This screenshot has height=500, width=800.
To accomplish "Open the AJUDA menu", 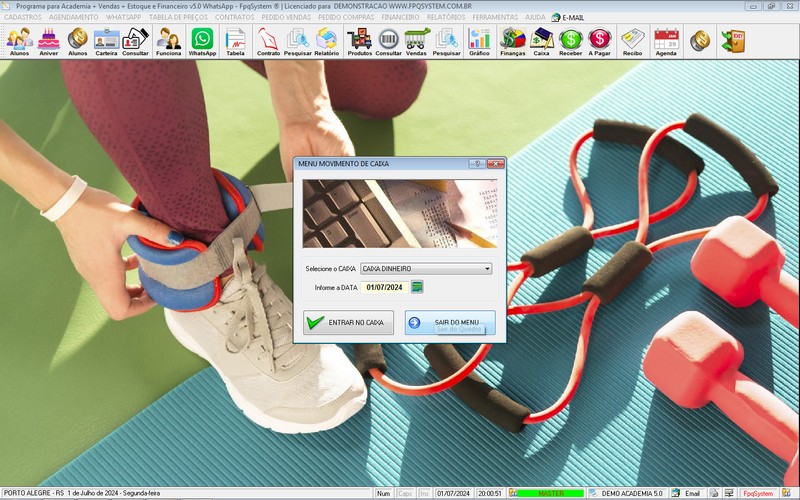I will pyautogui.click(x=535, y=17).
